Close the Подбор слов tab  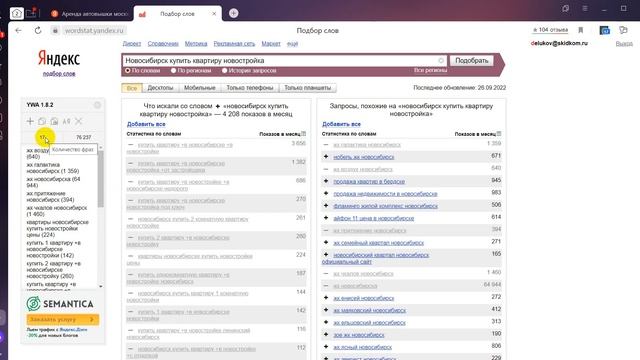pos(214,13)
